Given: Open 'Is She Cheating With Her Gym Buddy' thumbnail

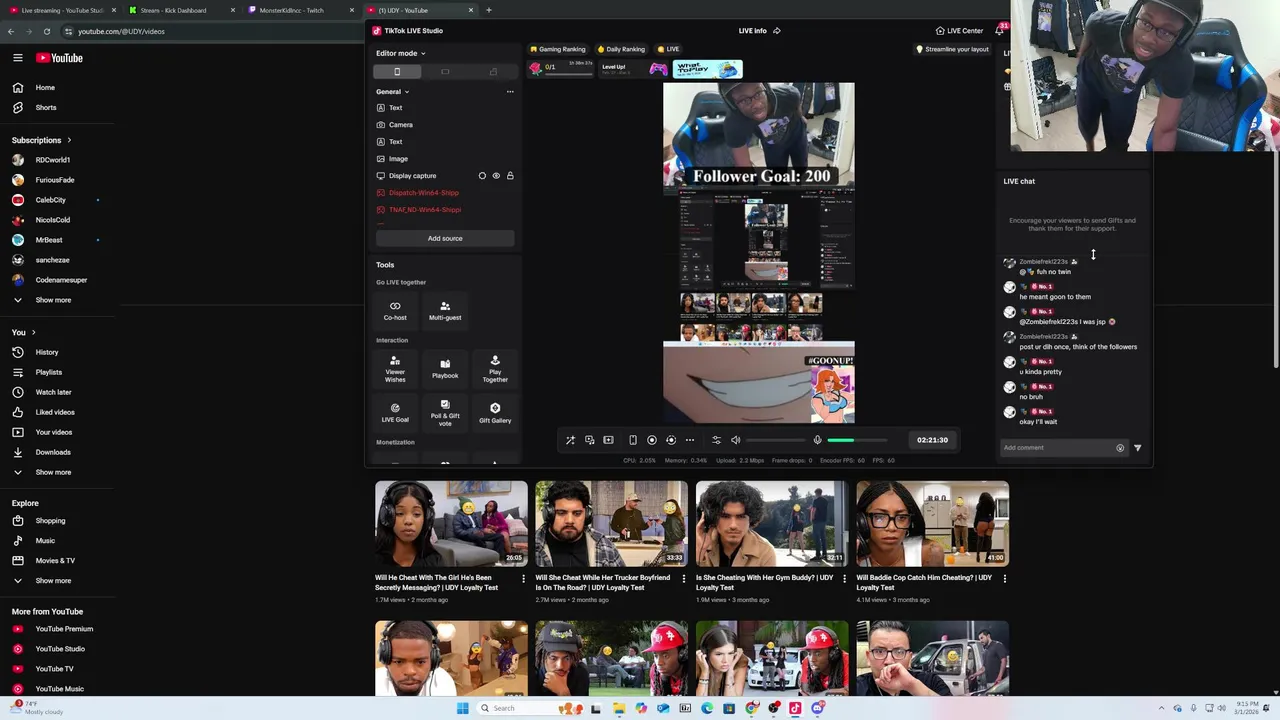Looking at the screenshot, I should [x=772, y=523].
